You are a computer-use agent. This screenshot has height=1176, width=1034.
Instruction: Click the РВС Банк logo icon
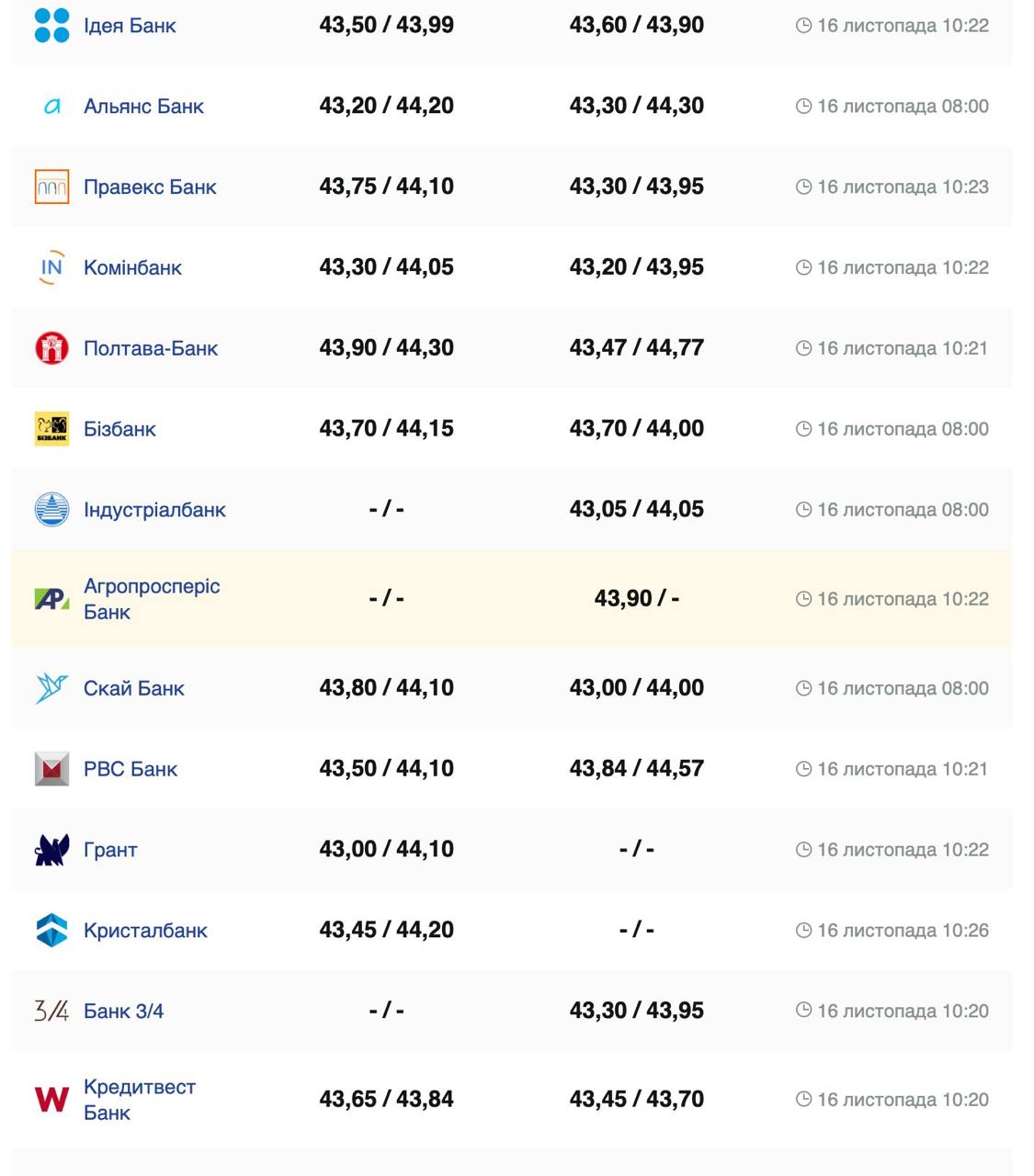51,769
